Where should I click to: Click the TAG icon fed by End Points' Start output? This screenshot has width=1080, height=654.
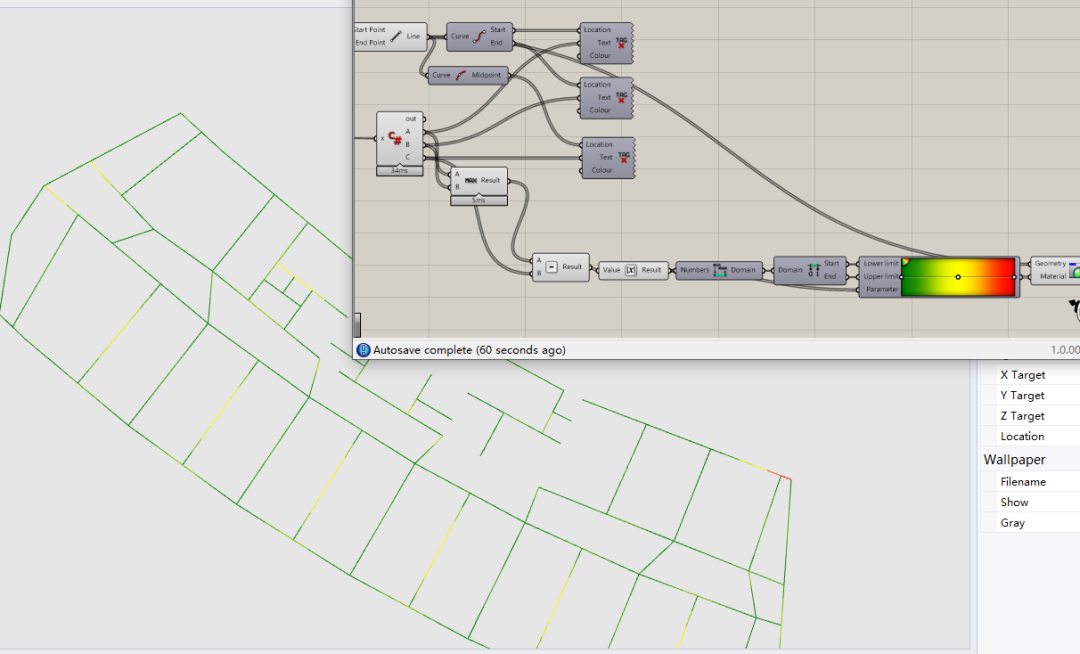pyautogui.click(x=621, y=42)
